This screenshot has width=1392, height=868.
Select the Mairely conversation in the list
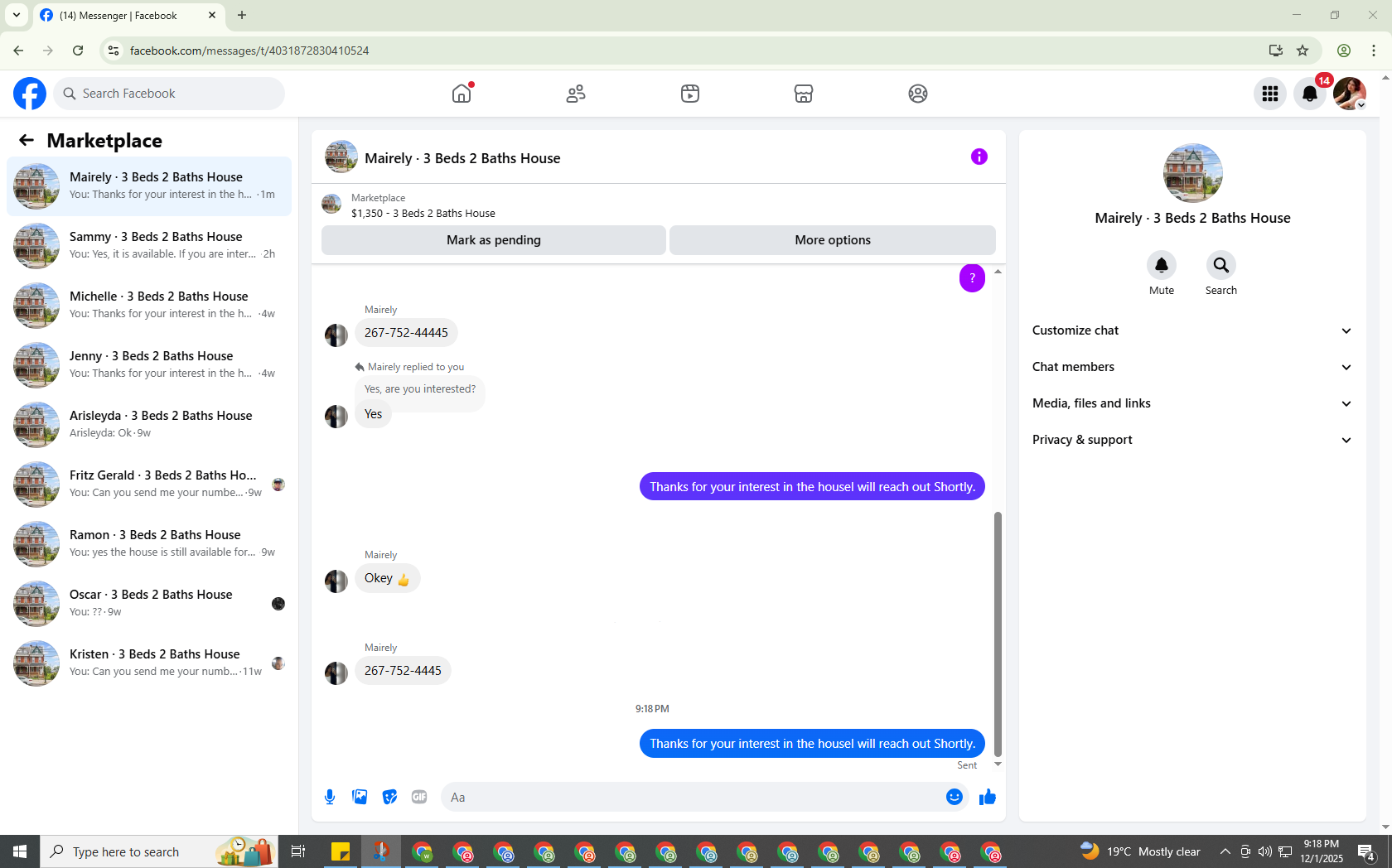click(149, 186)
